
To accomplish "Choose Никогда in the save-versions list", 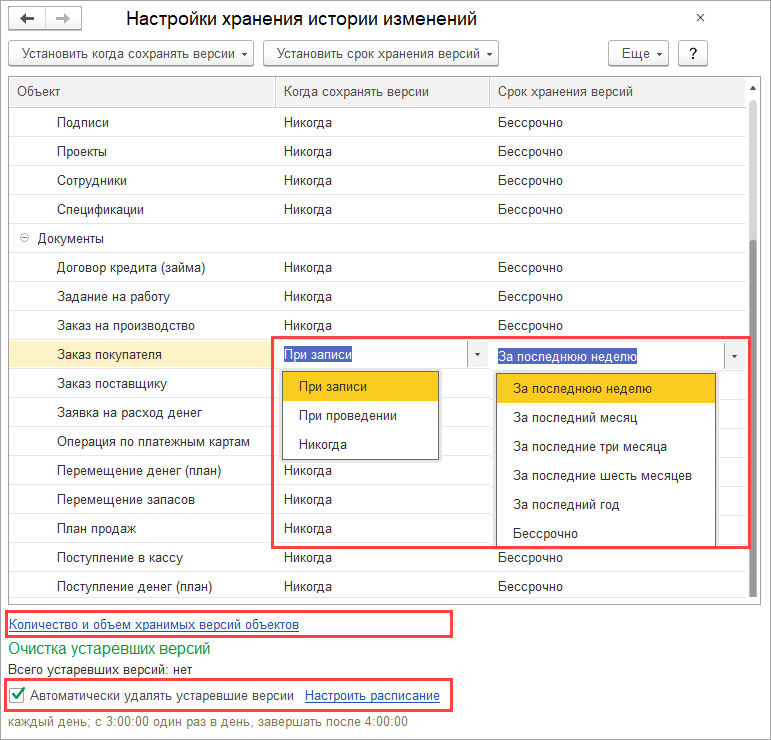I will [x=322, y=444].
